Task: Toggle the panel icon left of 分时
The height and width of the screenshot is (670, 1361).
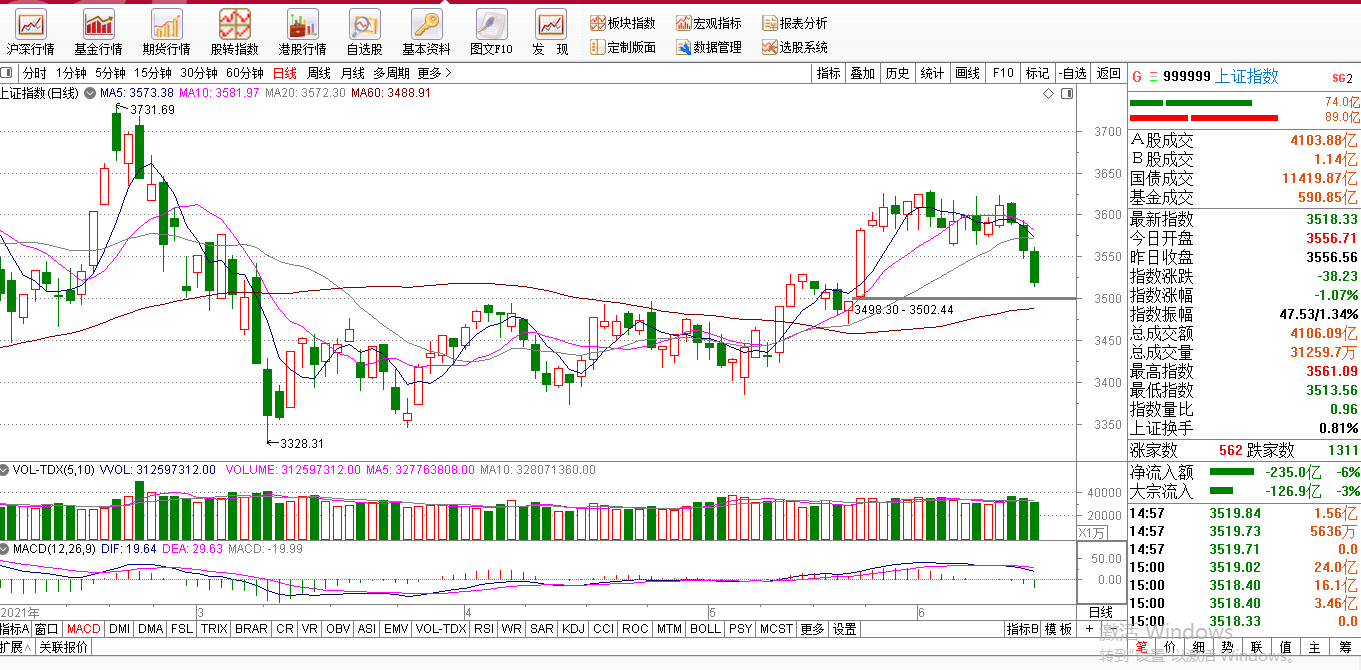Action: coord(8,73)
